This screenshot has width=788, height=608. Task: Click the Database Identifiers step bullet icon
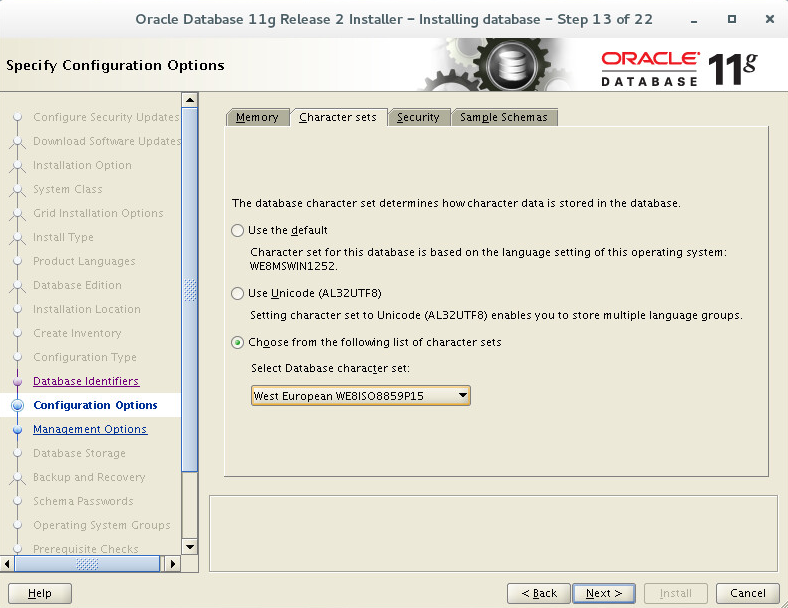click(18, 381)
